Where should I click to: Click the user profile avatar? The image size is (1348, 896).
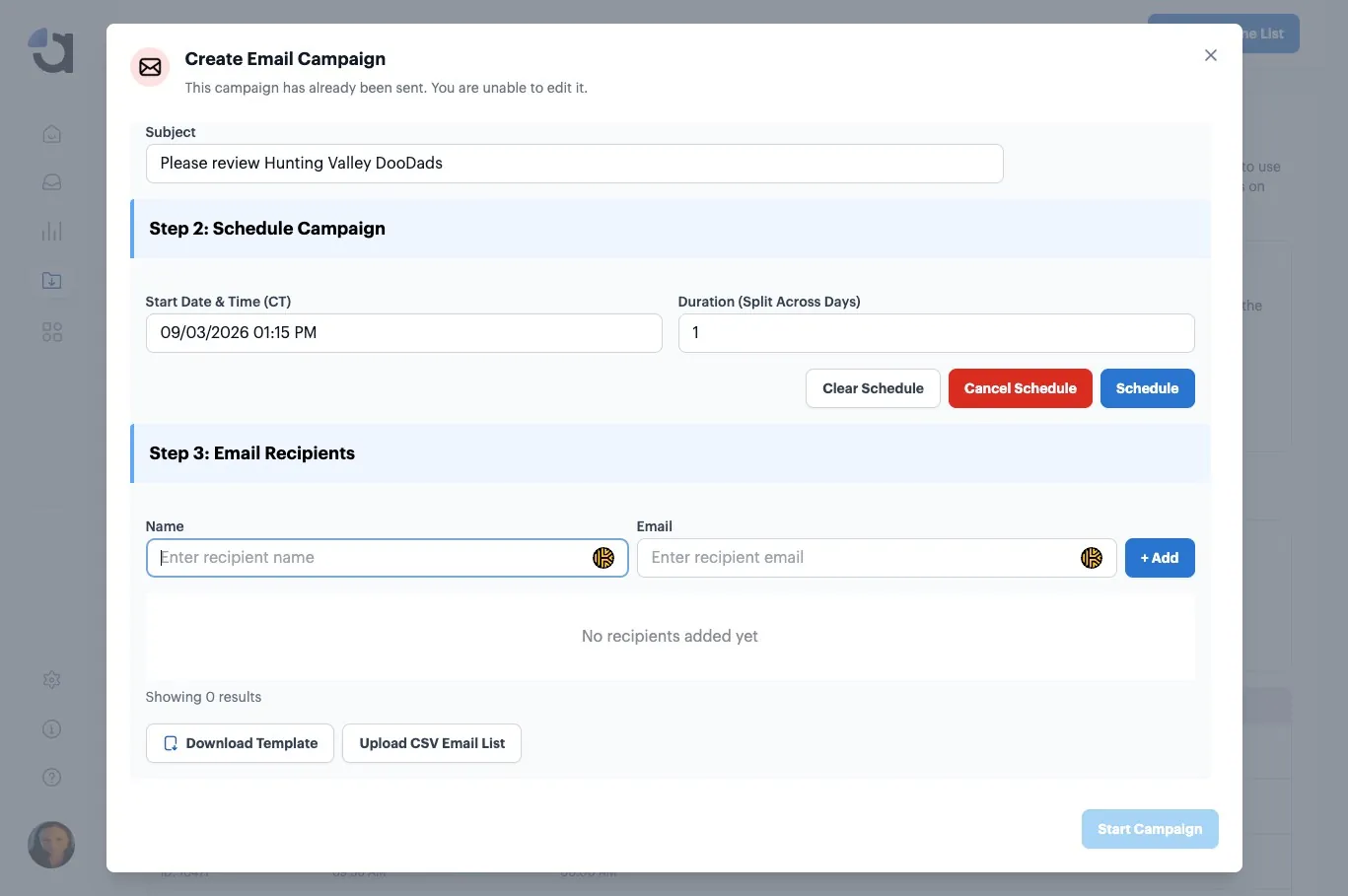[x=51, y=845]
